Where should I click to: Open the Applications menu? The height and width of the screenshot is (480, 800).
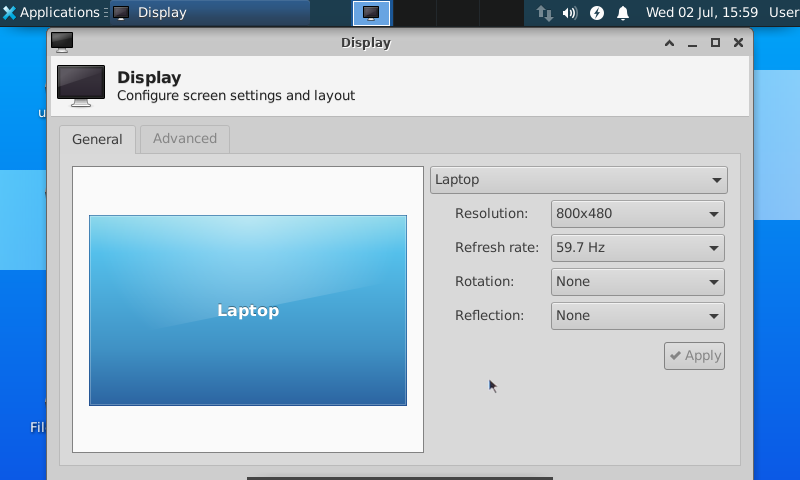[x=52, y=13]
